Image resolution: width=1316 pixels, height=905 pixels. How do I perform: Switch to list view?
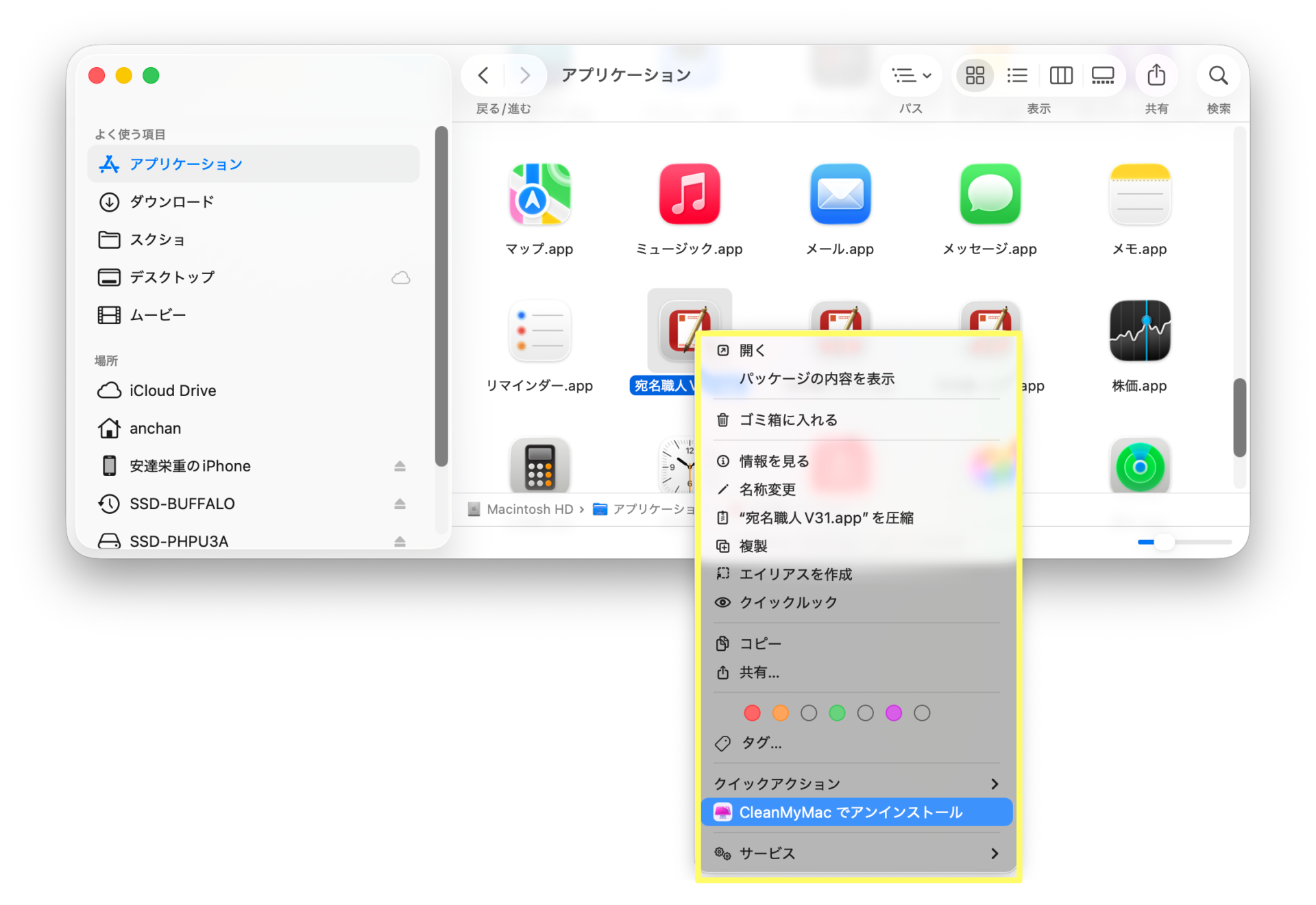[x=1017, y=75]
